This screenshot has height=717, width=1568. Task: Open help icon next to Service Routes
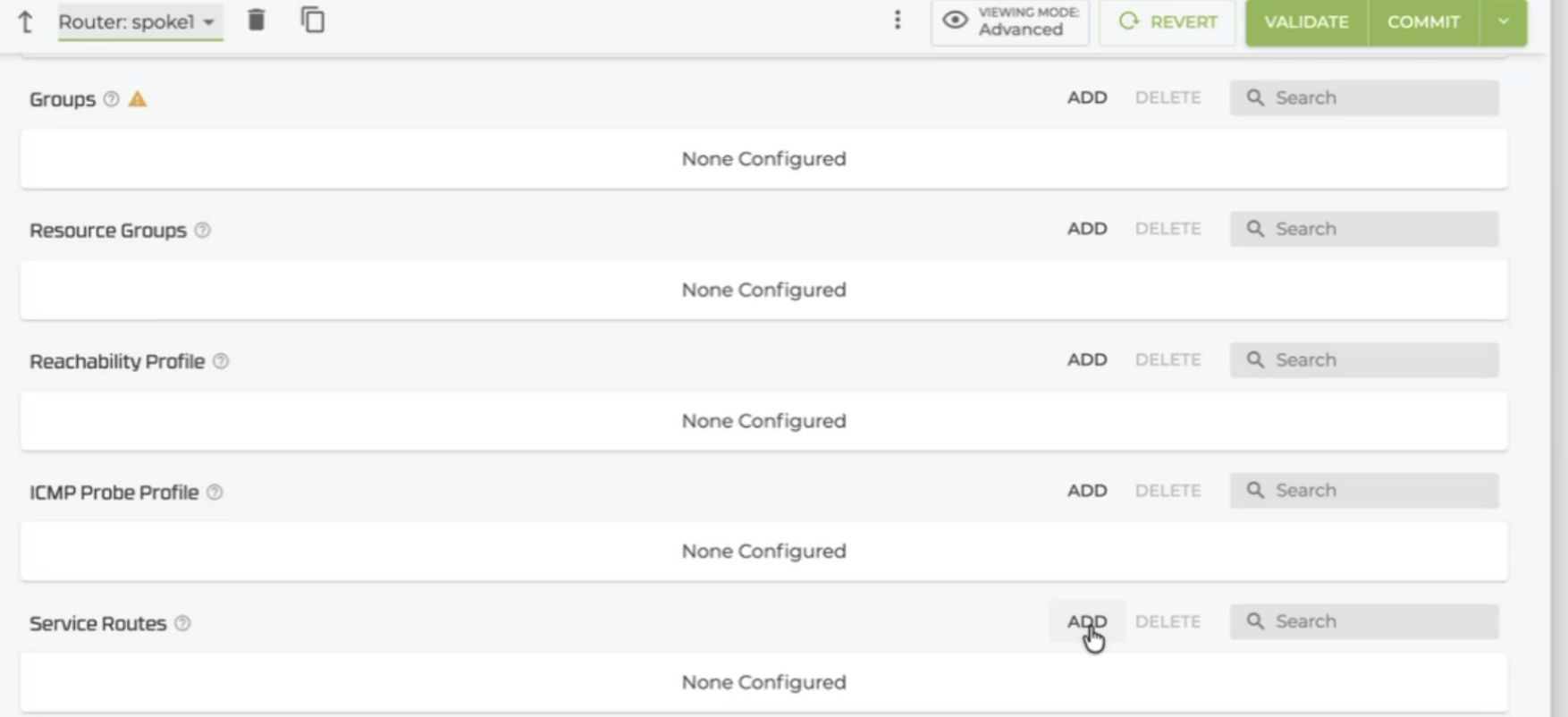coord(182,623)
